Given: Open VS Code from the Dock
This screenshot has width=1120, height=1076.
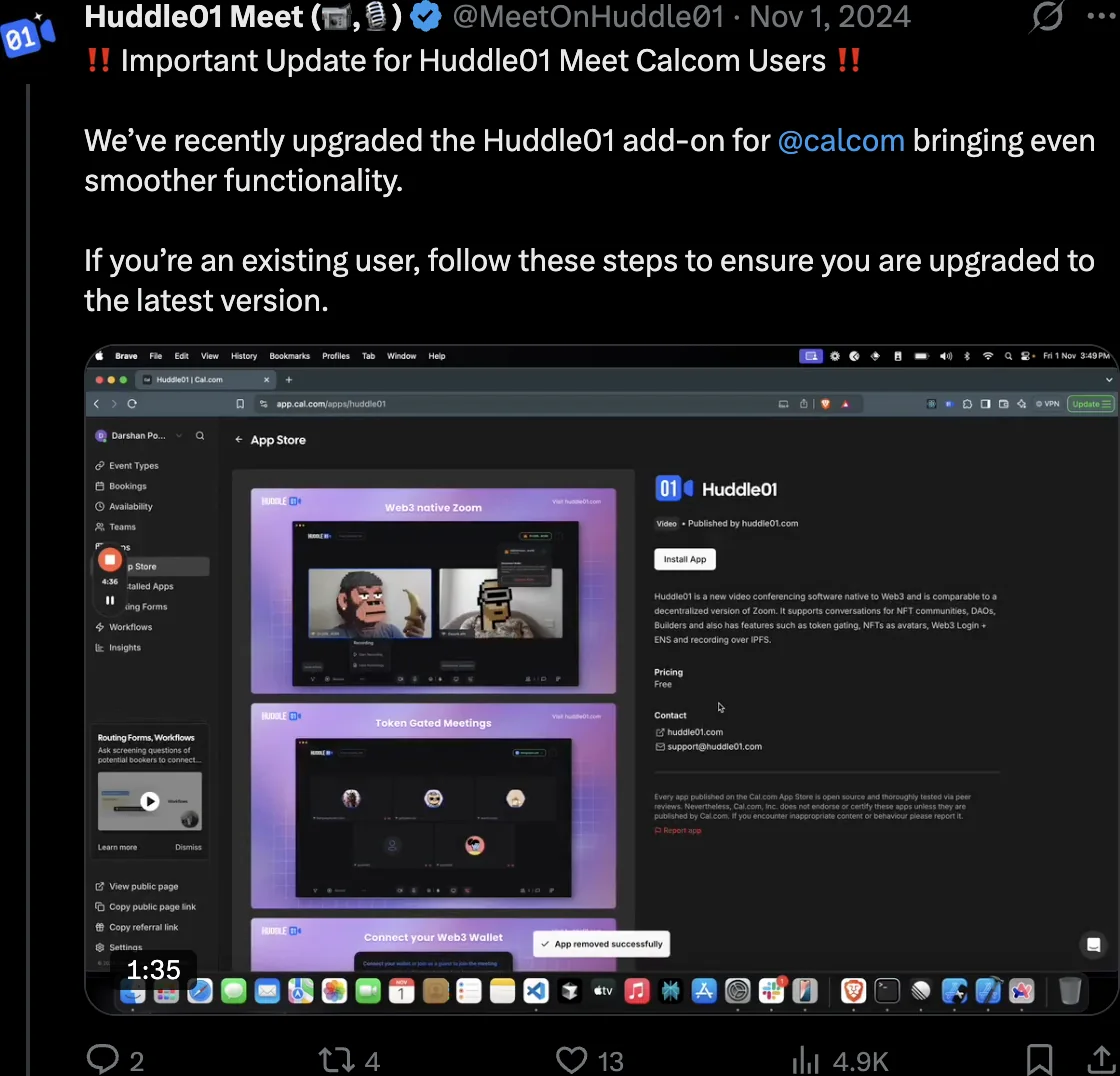Looking at the screenshot, I should click(x=536, y=991).
